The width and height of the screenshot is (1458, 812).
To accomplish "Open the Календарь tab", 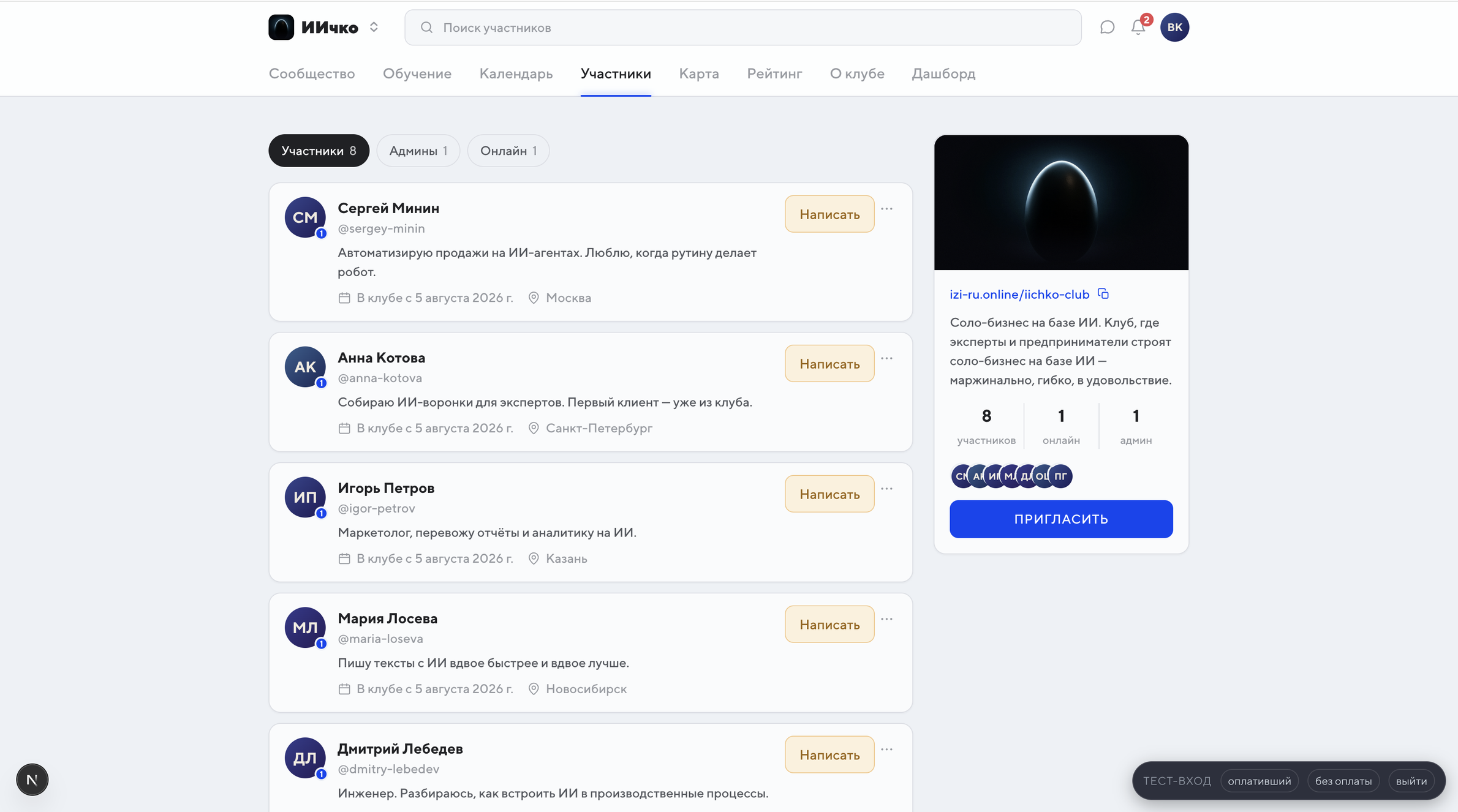I will pyautogui.click(x=516, y=73).
